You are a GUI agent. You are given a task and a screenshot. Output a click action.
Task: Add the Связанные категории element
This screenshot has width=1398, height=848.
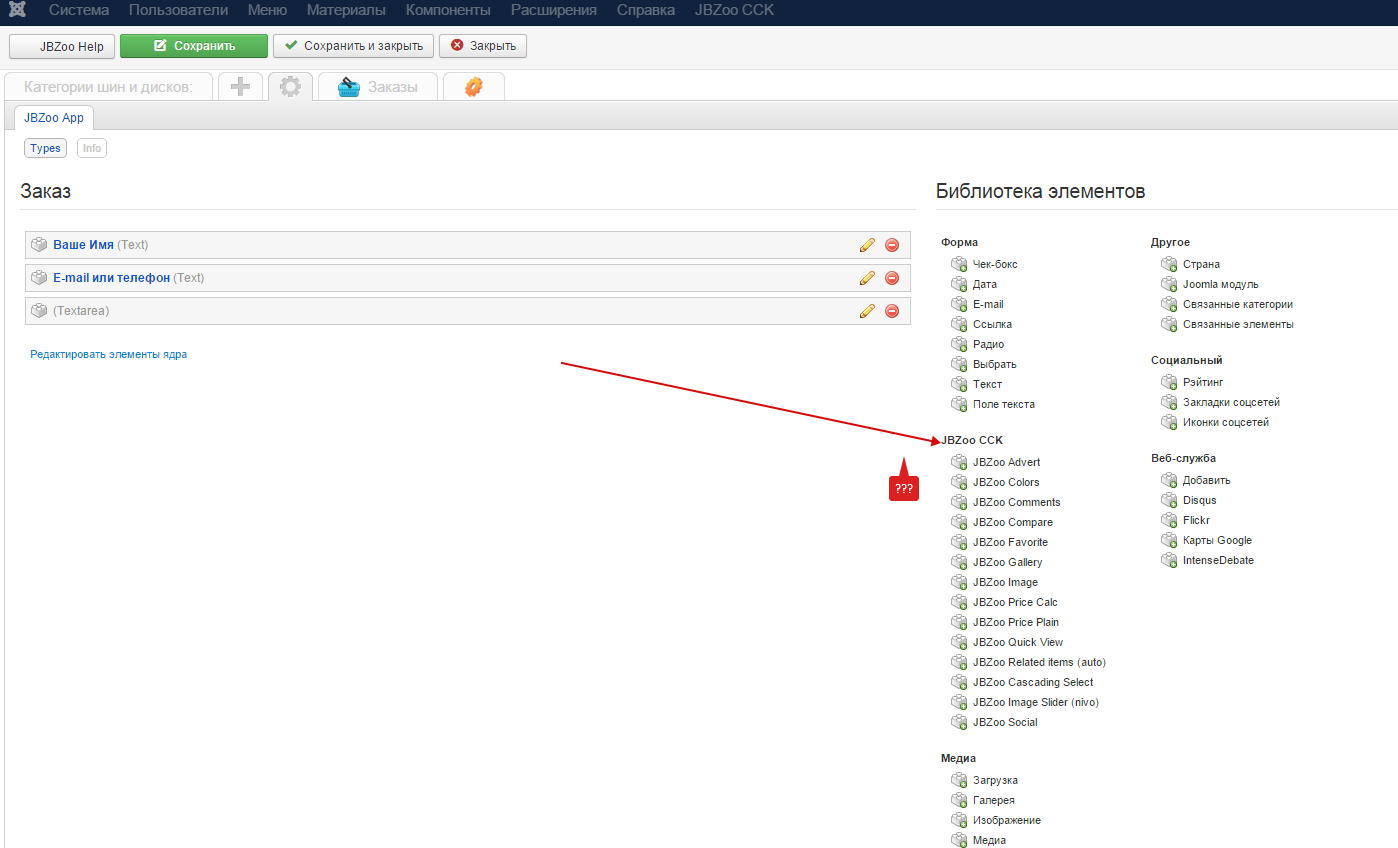[1238, 304]
